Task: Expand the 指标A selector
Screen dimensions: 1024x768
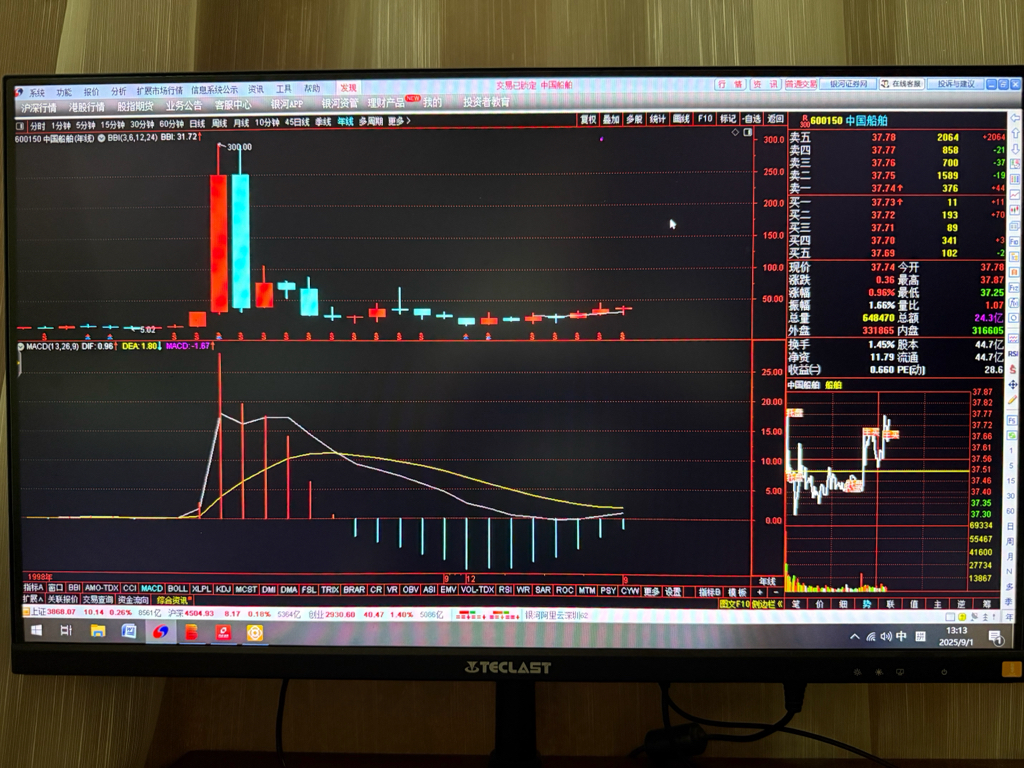Action: (x=33, y=588)
